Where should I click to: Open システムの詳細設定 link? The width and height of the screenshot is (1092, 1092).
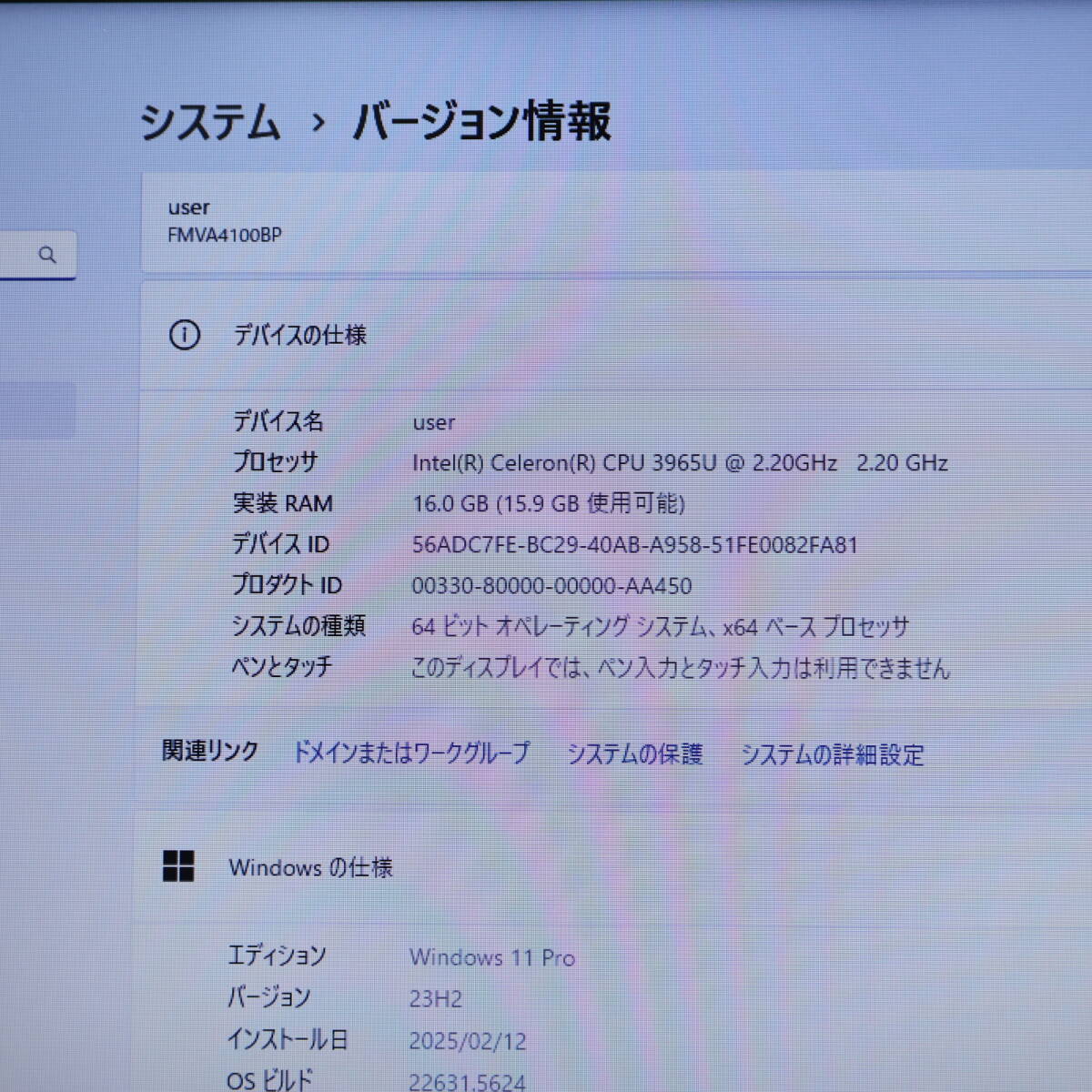[833, 755]
